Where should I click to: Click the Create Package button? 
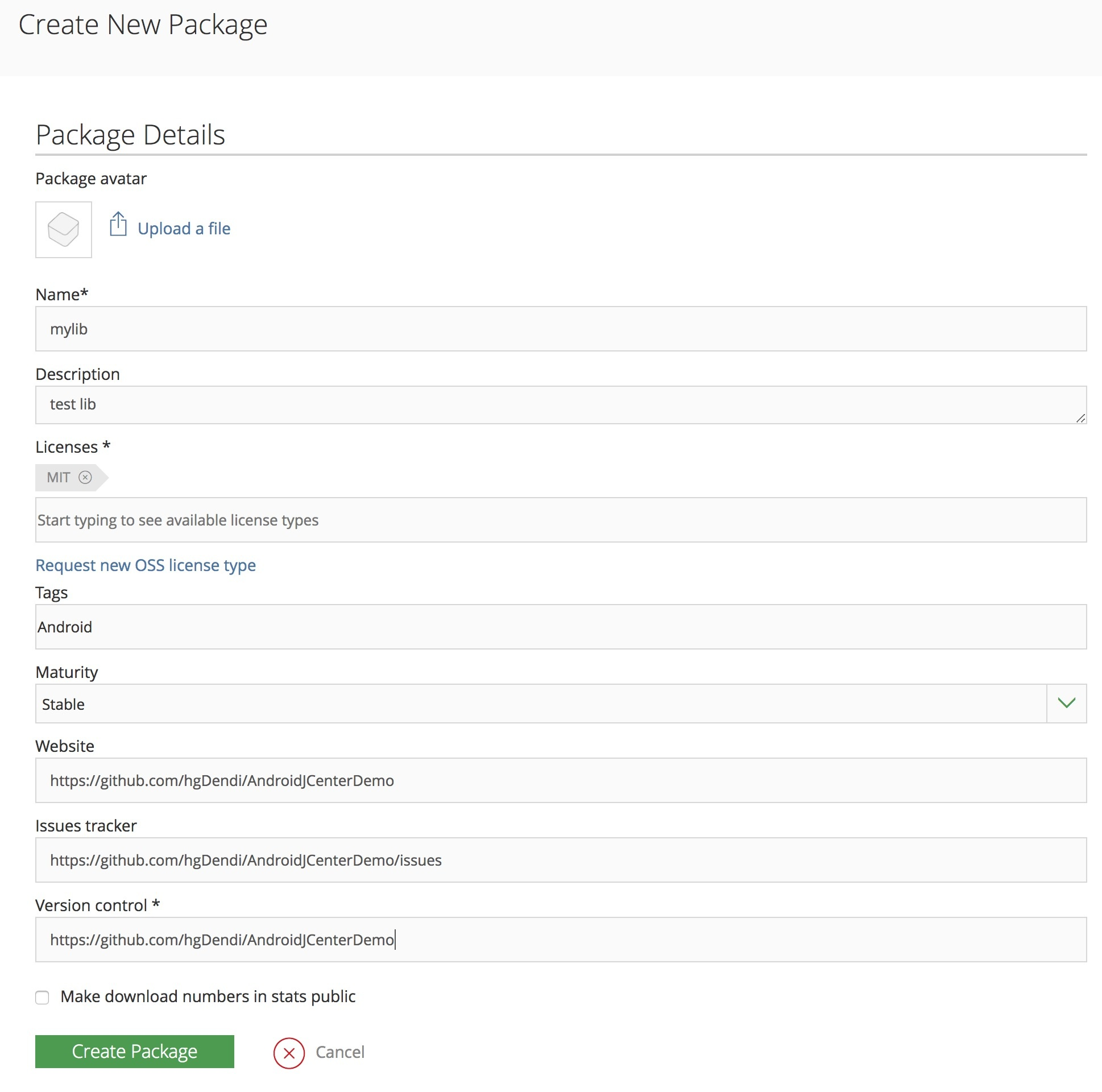(x=135, y=1052)
